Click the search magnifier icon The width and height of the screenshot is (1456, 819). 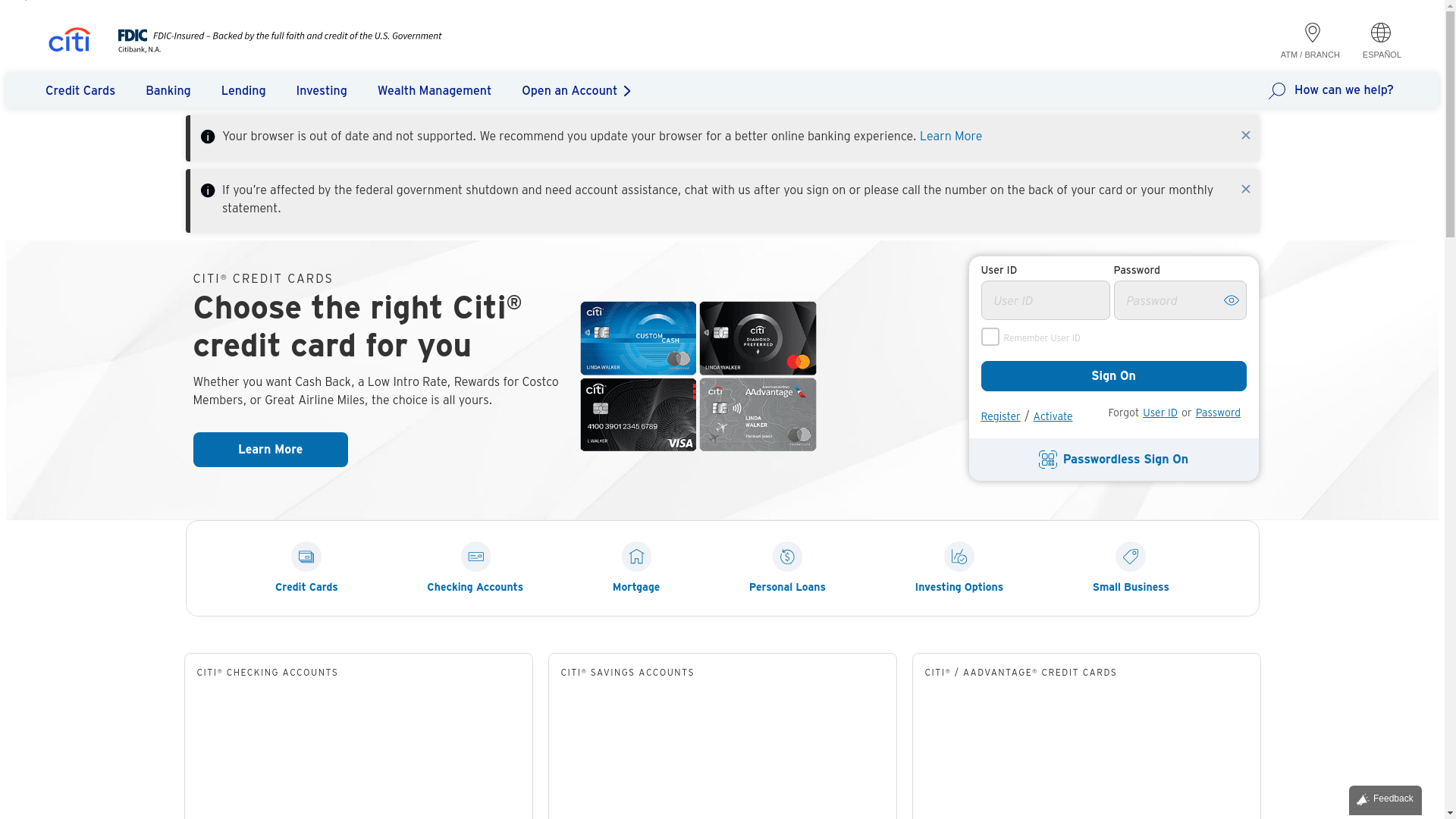point(1277,91)
